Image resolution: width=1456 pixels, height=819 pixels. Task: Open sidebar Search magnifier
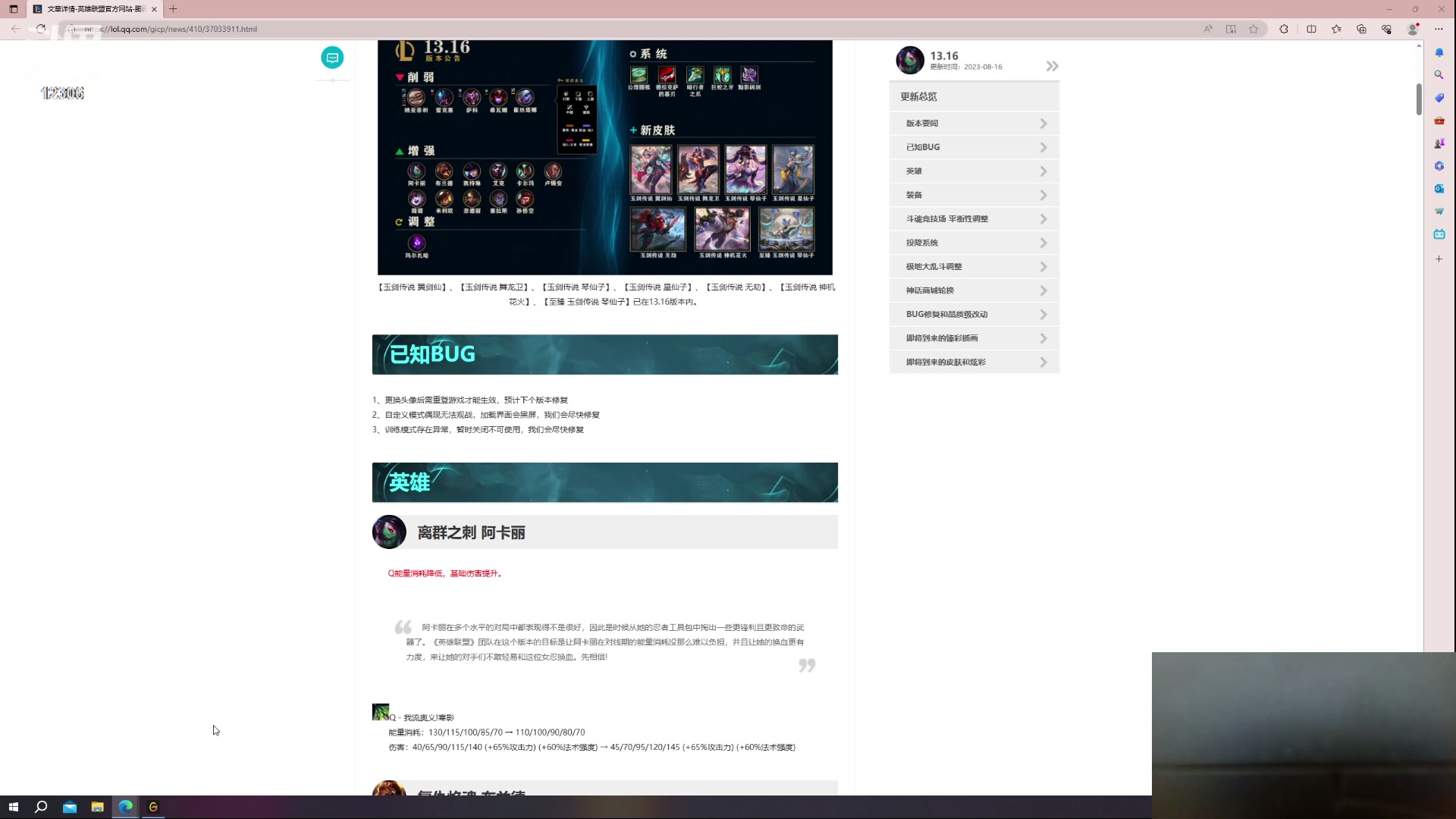click(1439, 75)
